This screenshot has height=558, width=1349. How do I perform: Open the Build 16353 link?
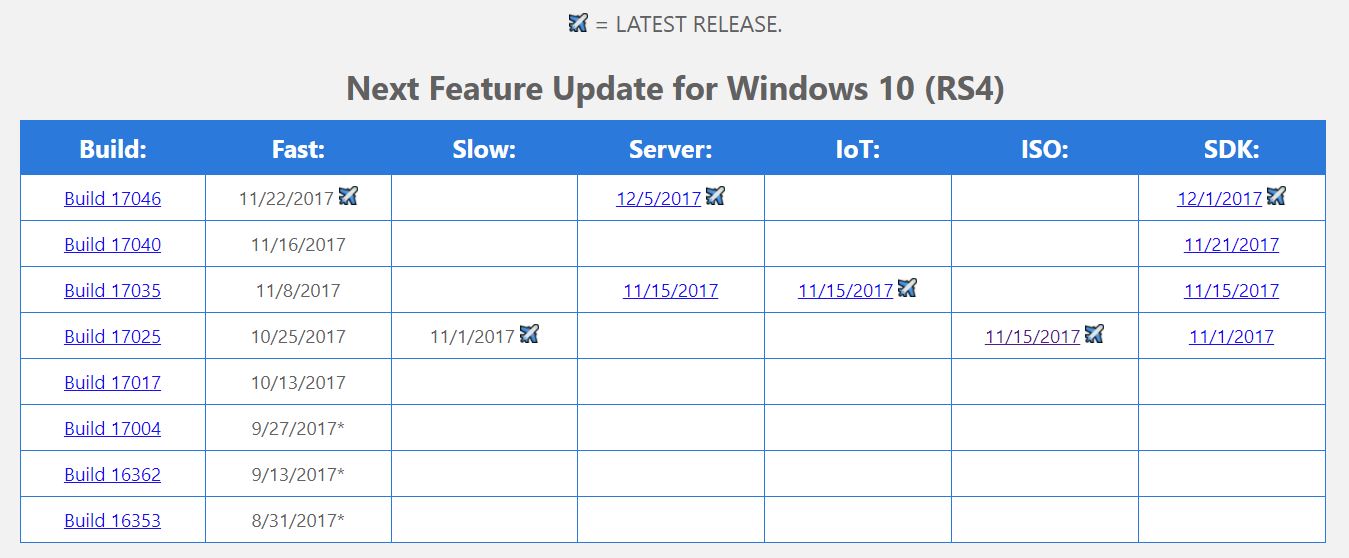112,520
